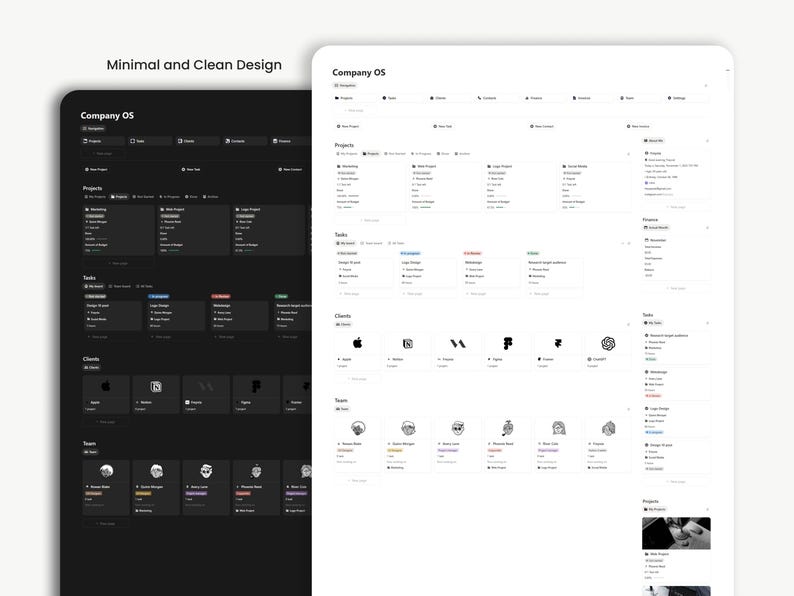The width and height of the screenshot is (794, 596).
Task: Open About Me panel options icon
Action: tap(707, 141)
